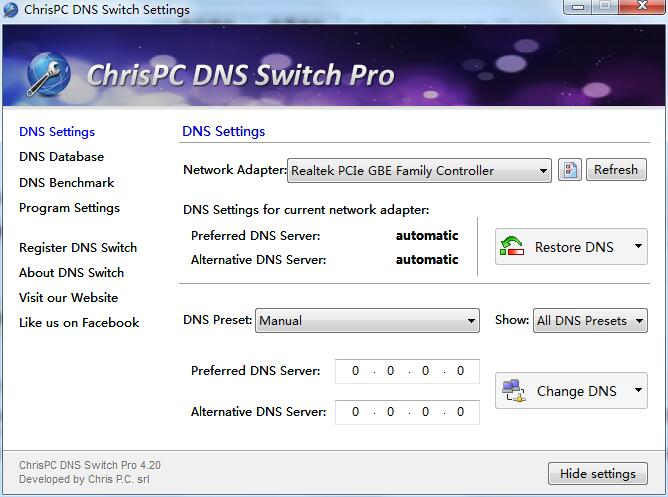Viewport: 668px width, 497px height.
Task: Click the Refresh button
Action: 616,169
